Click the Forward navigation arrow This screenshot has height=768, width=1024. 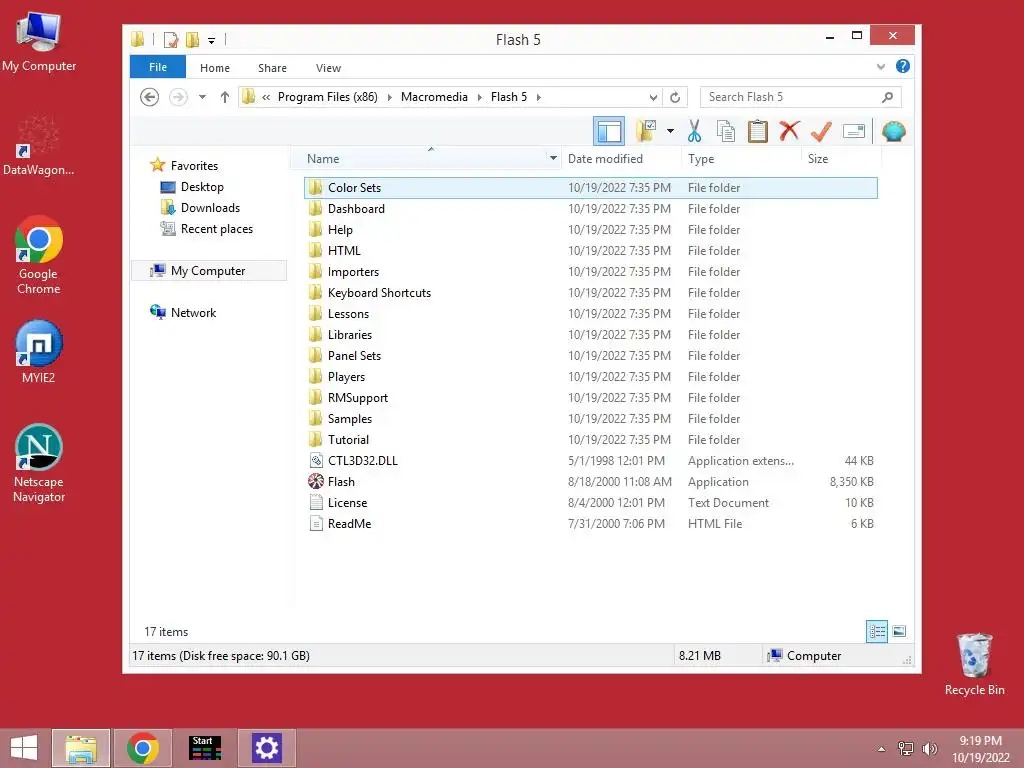tap(178, 97)
